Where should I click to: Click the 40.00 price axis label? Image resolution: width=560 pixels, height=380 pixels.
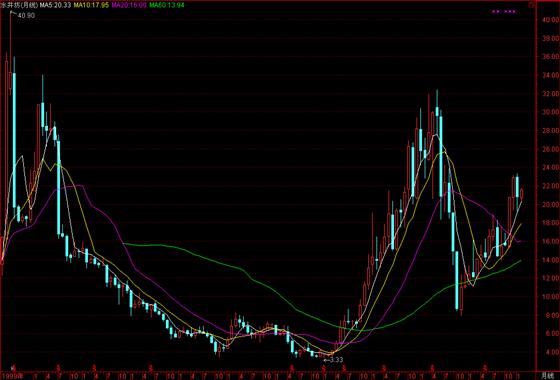[550, 20]
